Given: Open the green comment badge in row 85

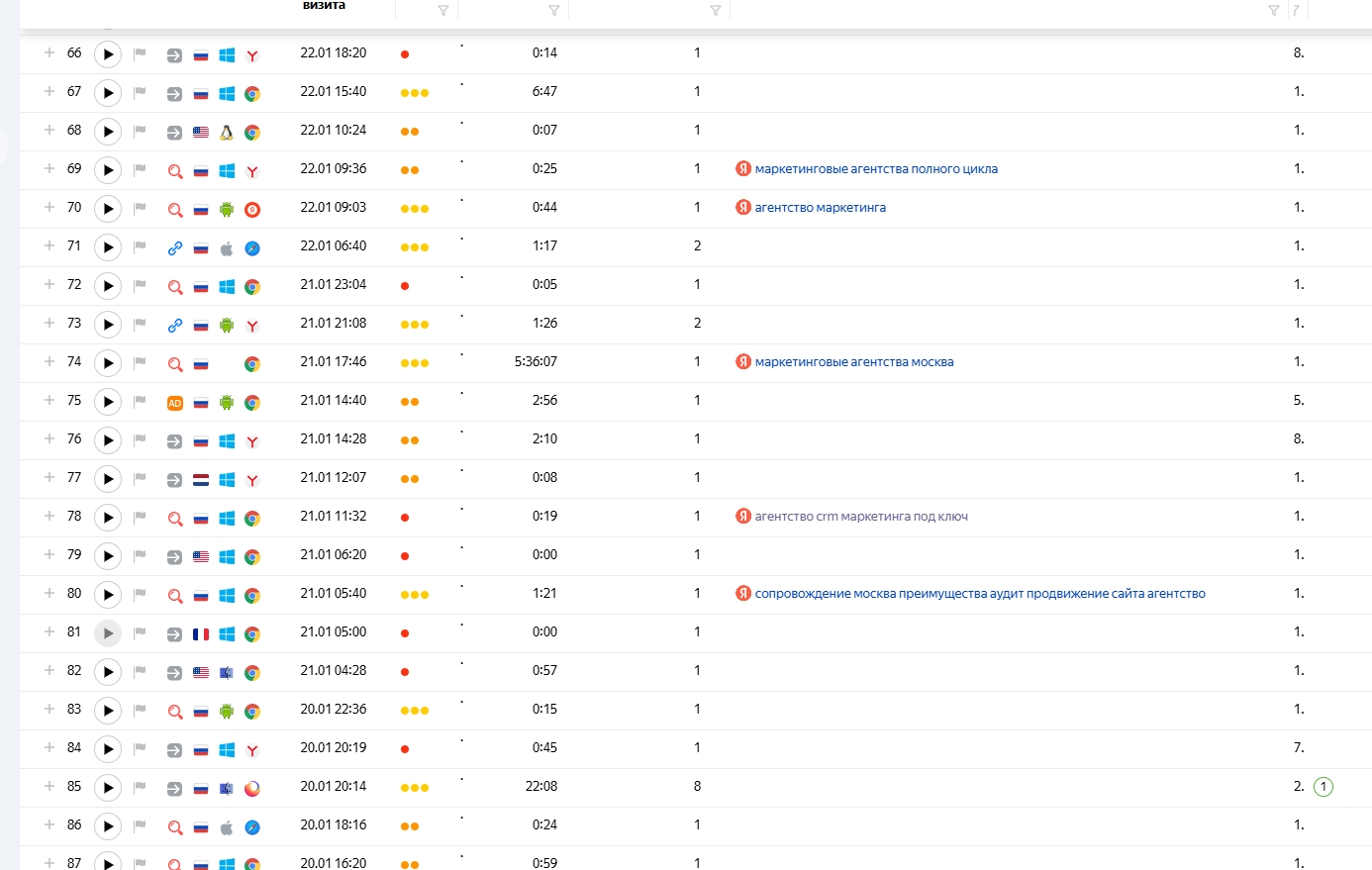Looking at the screenshot, I should pos(1323,788).
